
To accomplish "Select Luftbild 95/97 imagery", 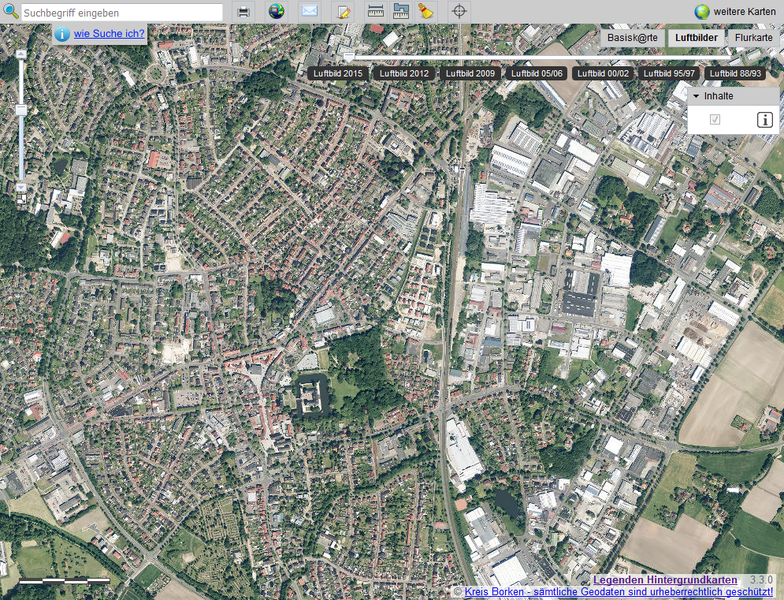I will [669, 74].
